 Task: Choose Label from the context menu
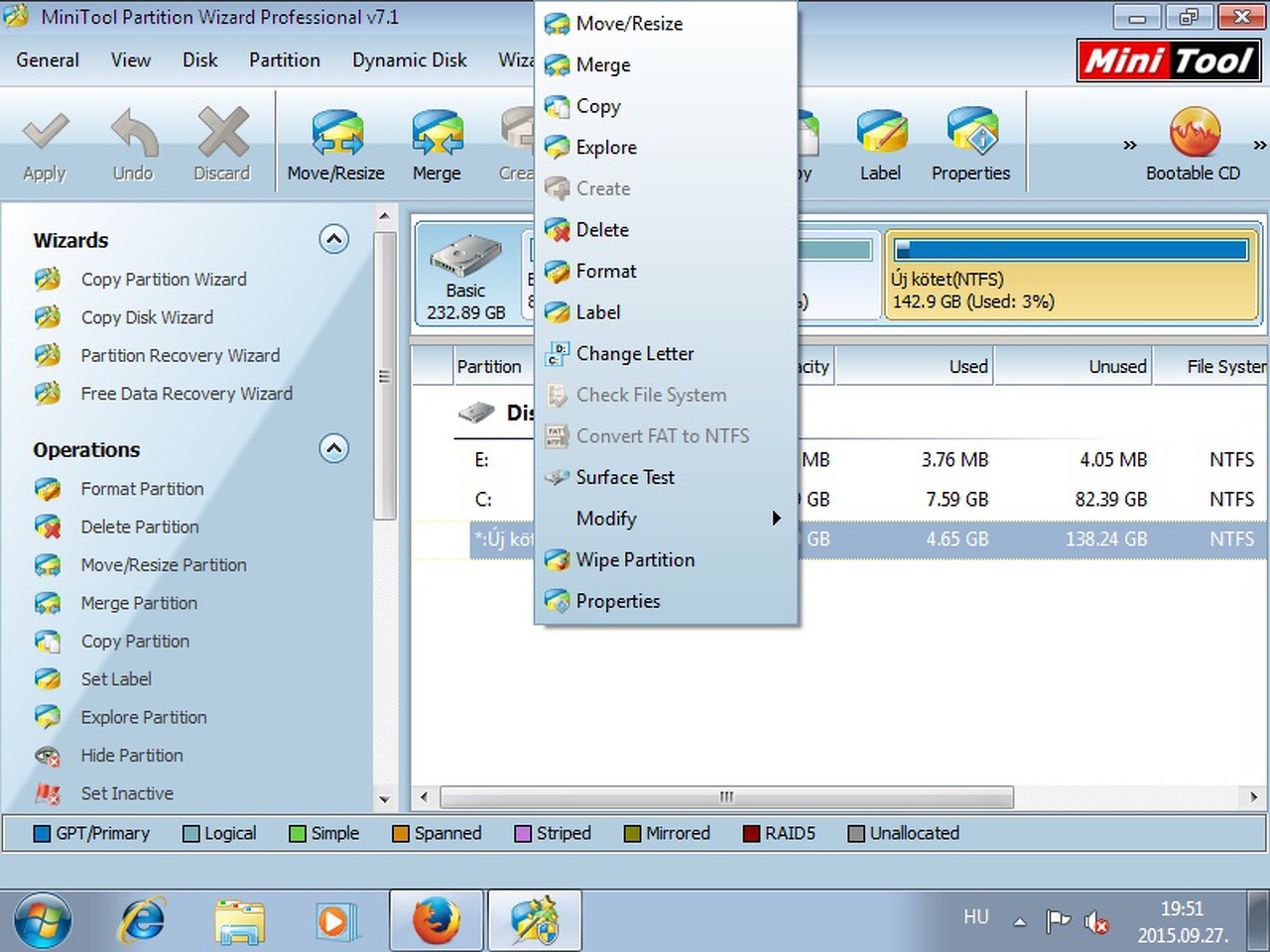click(667, 312)
